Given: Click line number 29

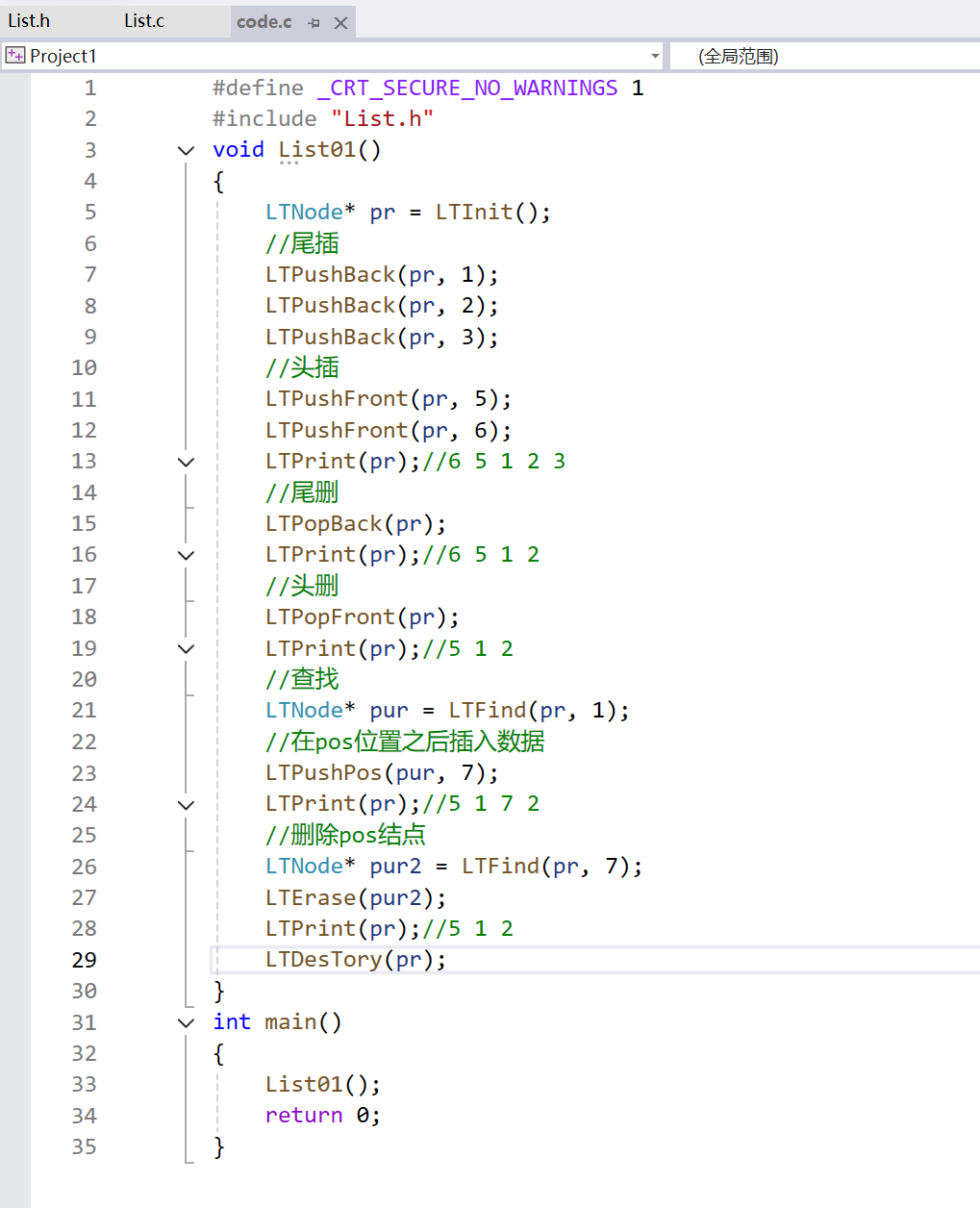Looking at the screenshot, I should click(x=85, y=960).
